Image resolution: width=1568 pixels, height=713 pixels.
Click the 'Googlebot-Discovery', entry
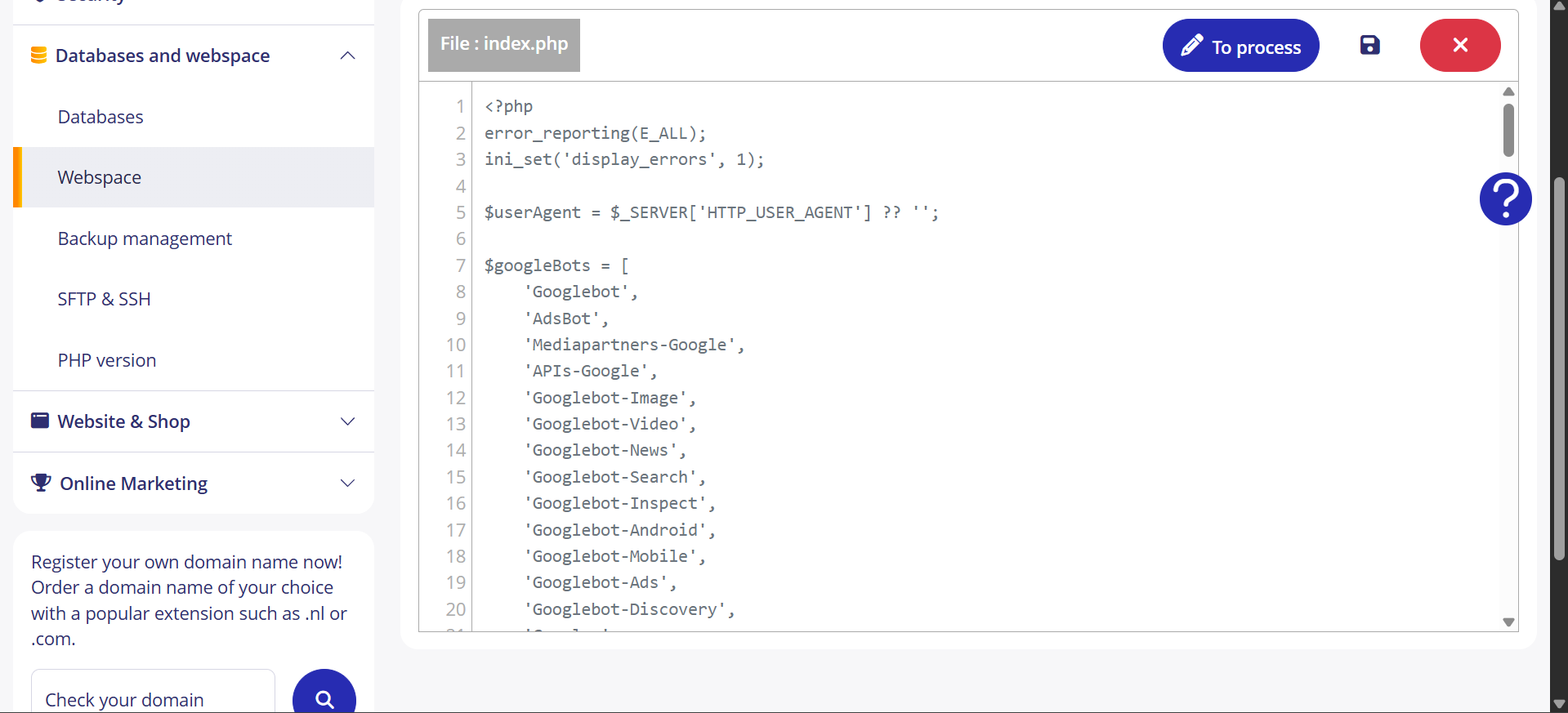tap(629, 609)
